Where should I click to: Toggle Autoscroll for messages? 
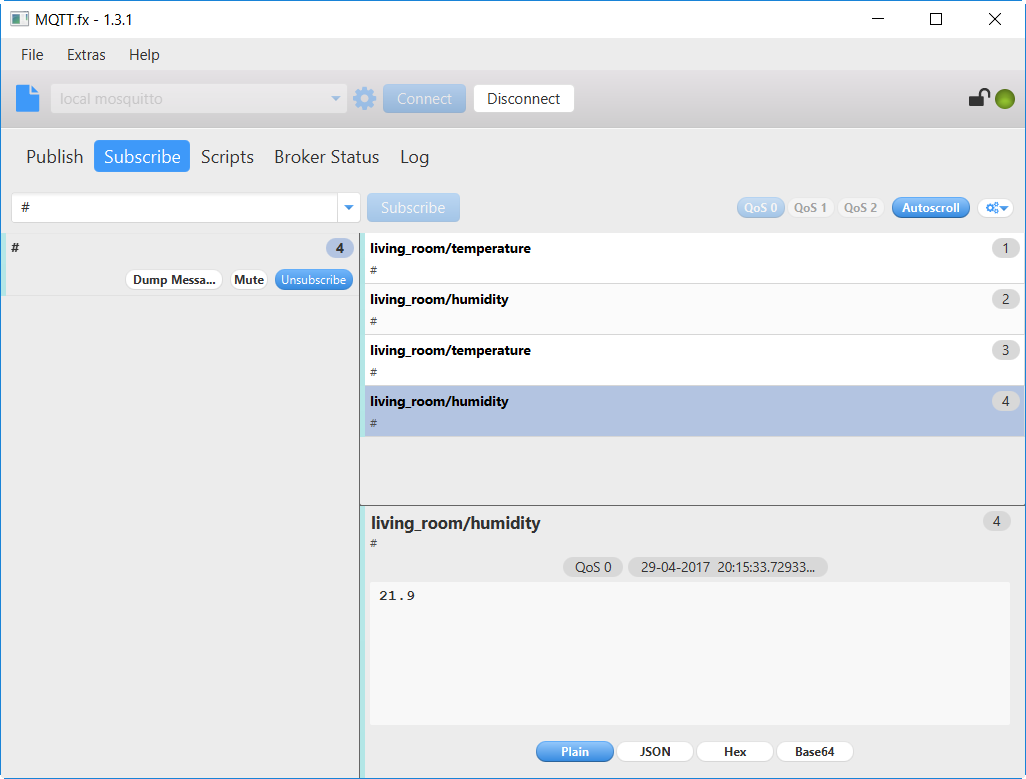[x=930, y=208]
